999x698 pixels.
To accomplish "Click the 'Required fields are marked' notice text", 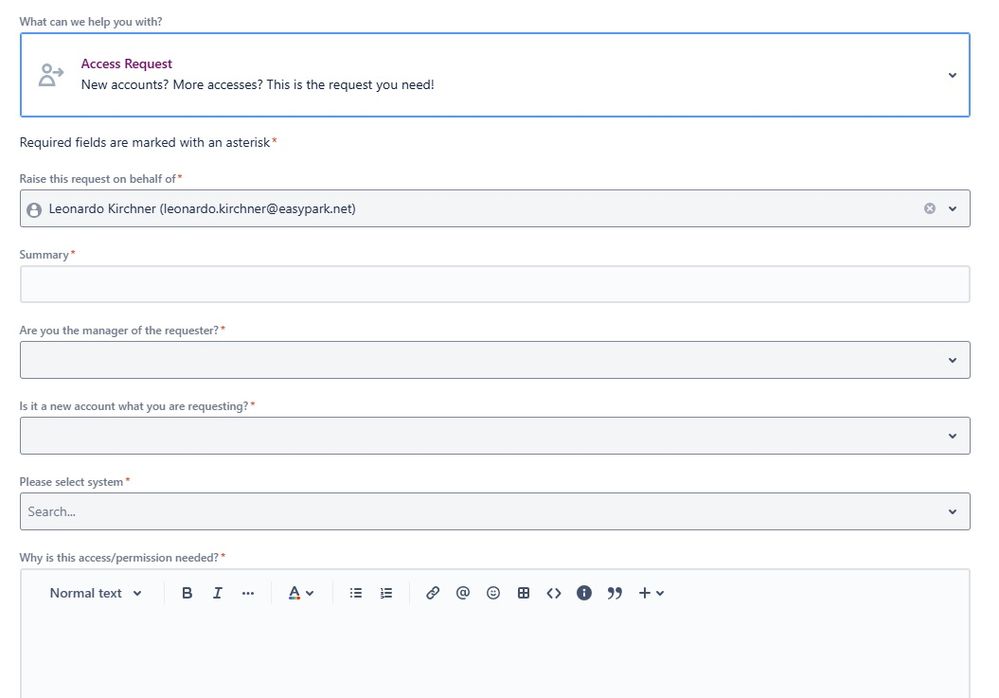I will (145, 143).
